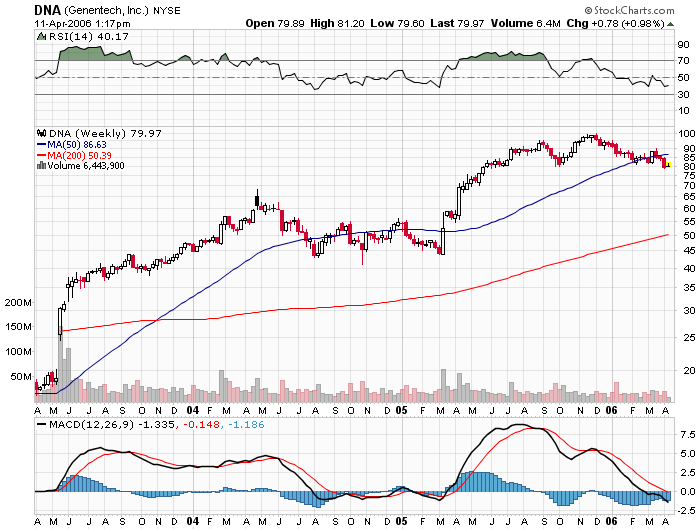
Task: Click the 7.5 label on the MACD axis
Action: pyautogui.click(x=688, y=434)
